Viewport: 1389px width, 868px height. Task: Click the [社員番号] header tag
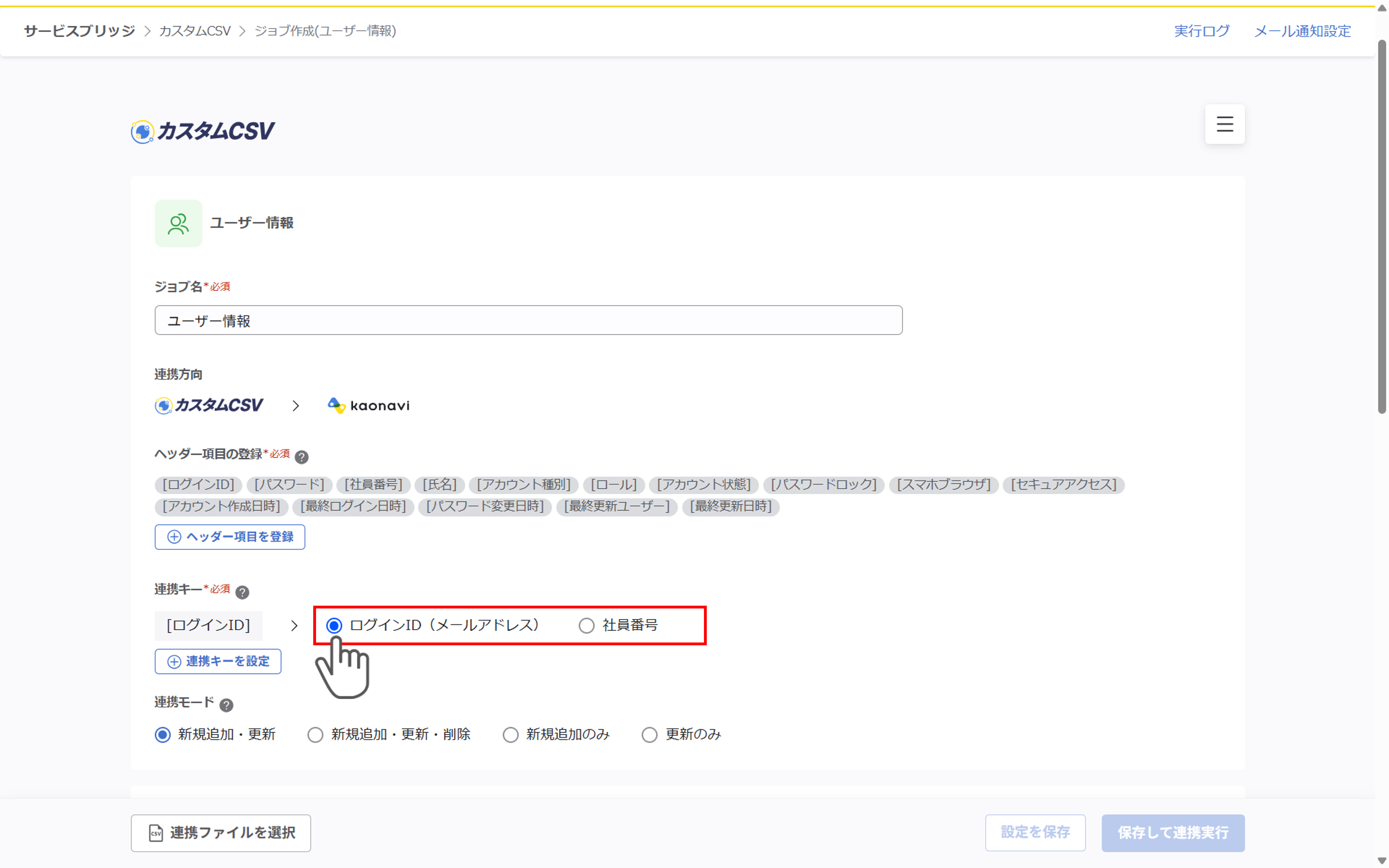(374, 485)
